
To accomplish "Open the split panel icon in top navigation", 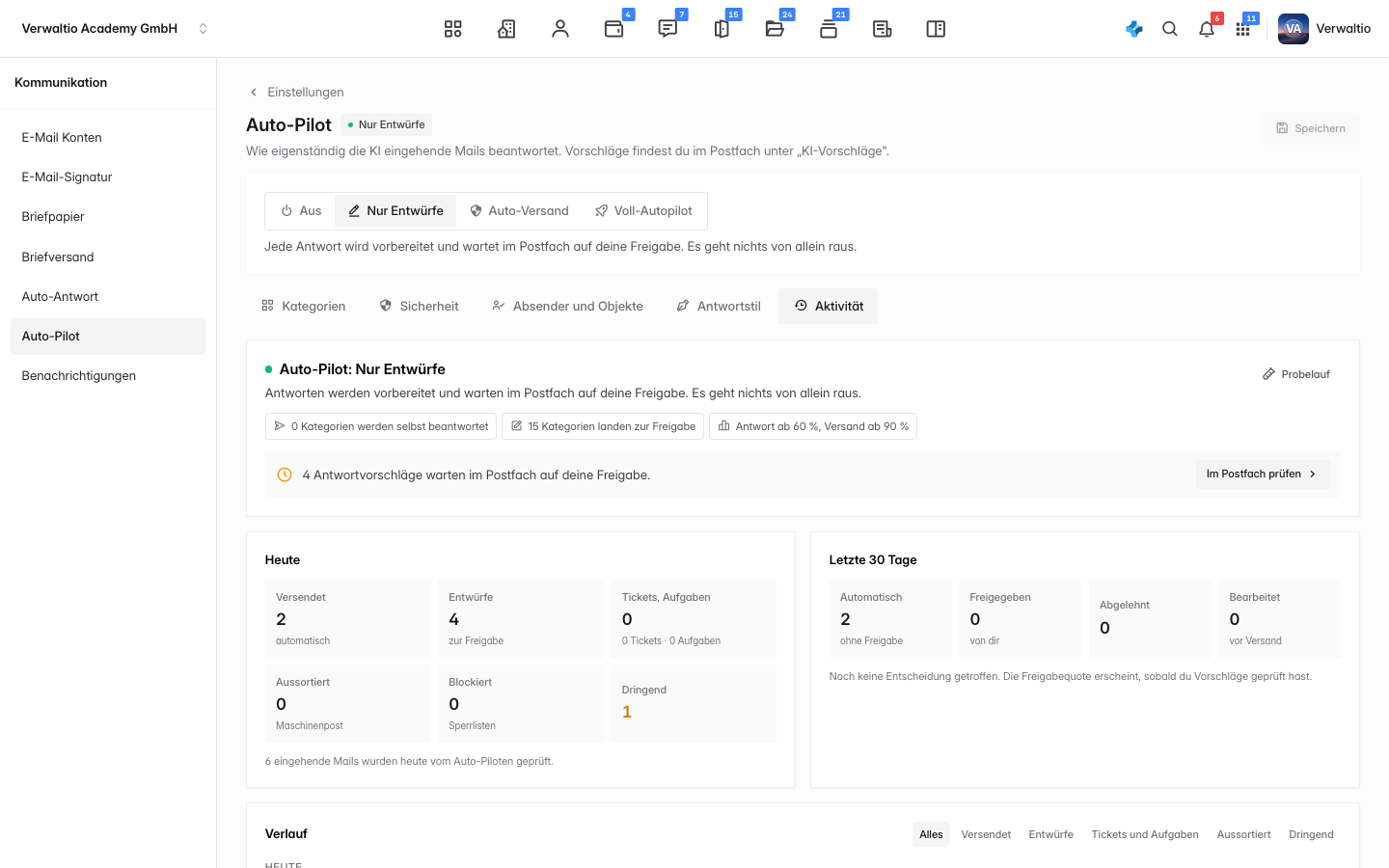I will tap(936, 29).
